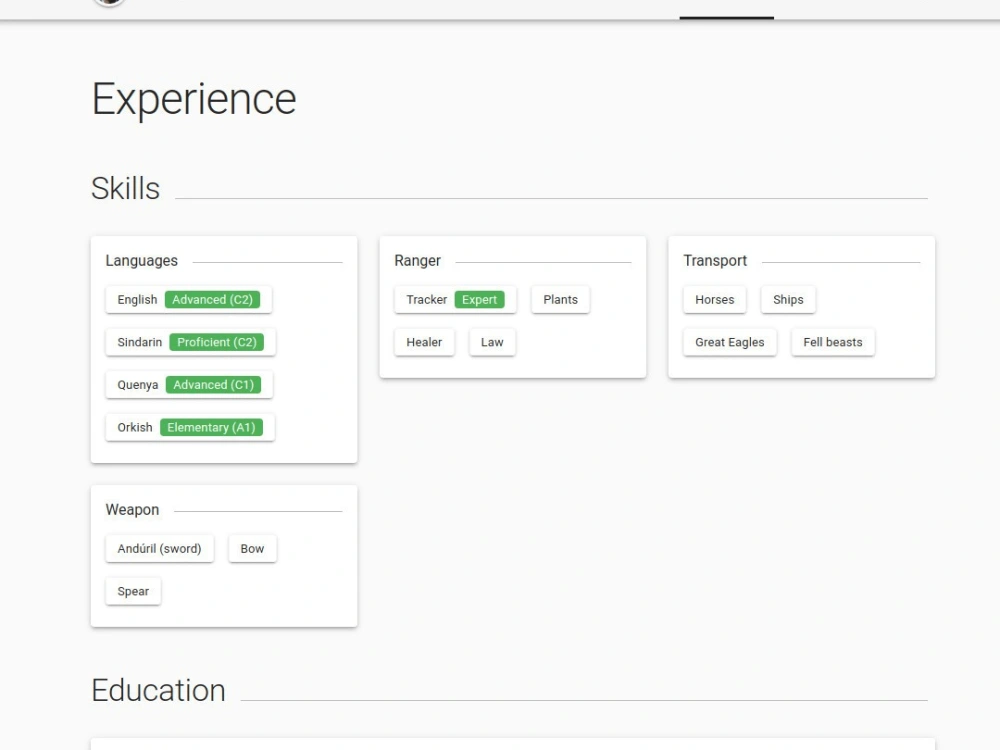Click the Andúril (sword) weapon chip
The width and height of the screenshot is (1000, 750).
coord(159,548)
